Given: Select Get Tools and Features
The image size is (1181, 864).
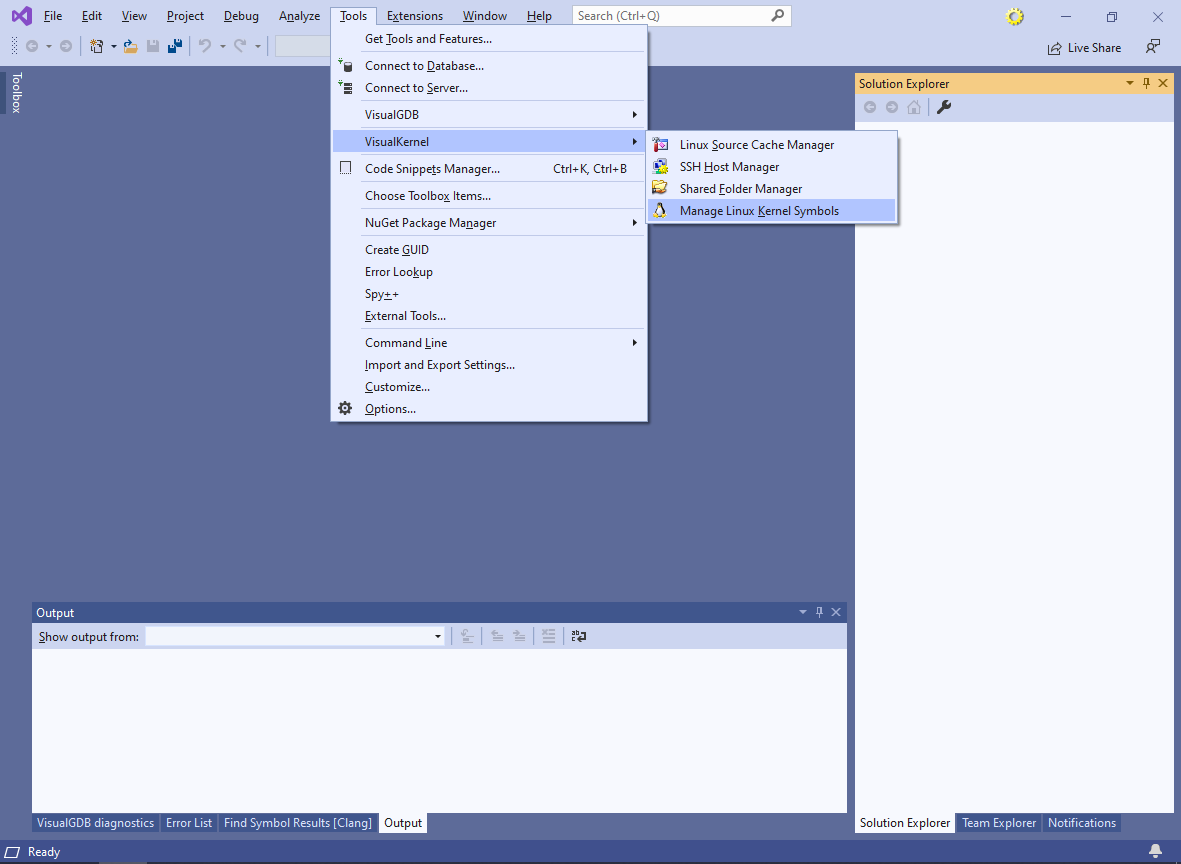Looking at the screenshot, I should 489,39.
